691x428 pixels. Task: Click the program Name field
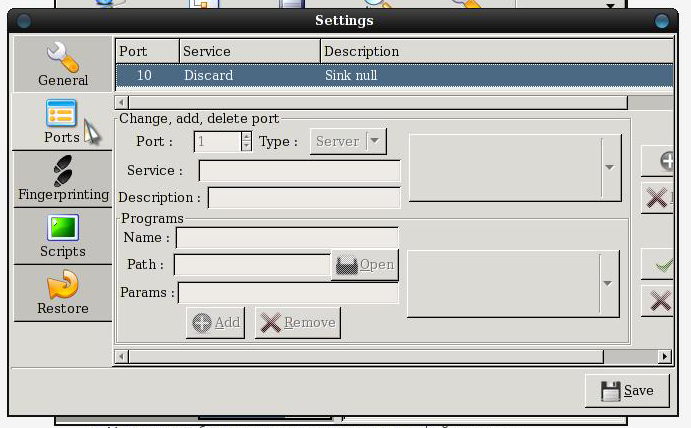(x=287, y=238)
